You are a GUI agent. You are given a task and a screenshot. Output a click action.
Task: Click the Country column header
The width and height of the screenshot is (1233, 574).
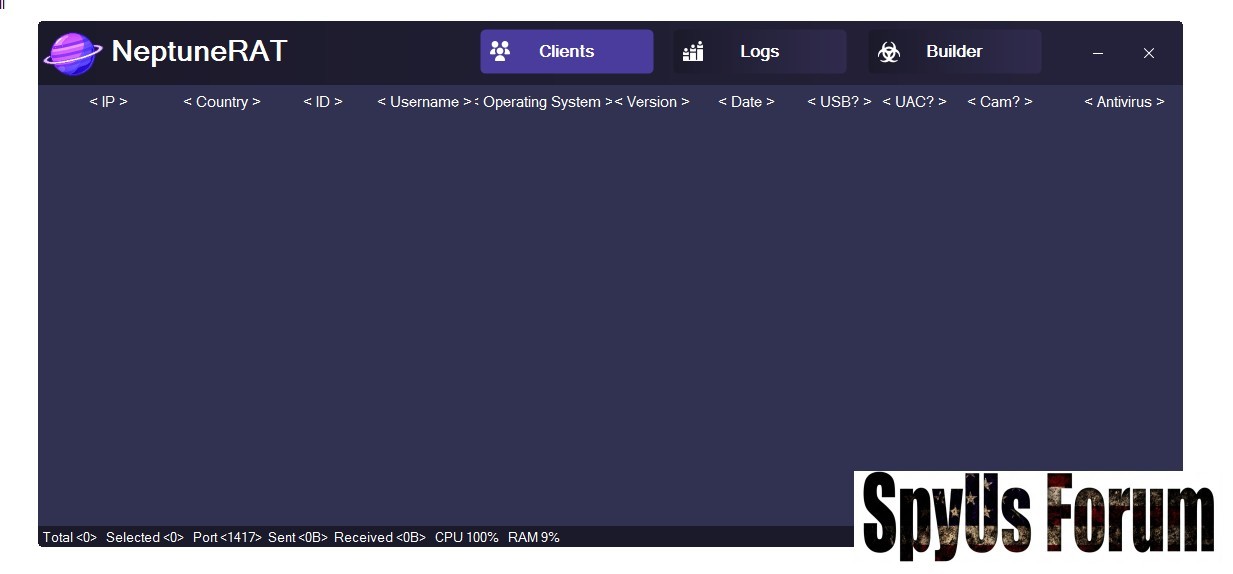(x=222, y=102)
